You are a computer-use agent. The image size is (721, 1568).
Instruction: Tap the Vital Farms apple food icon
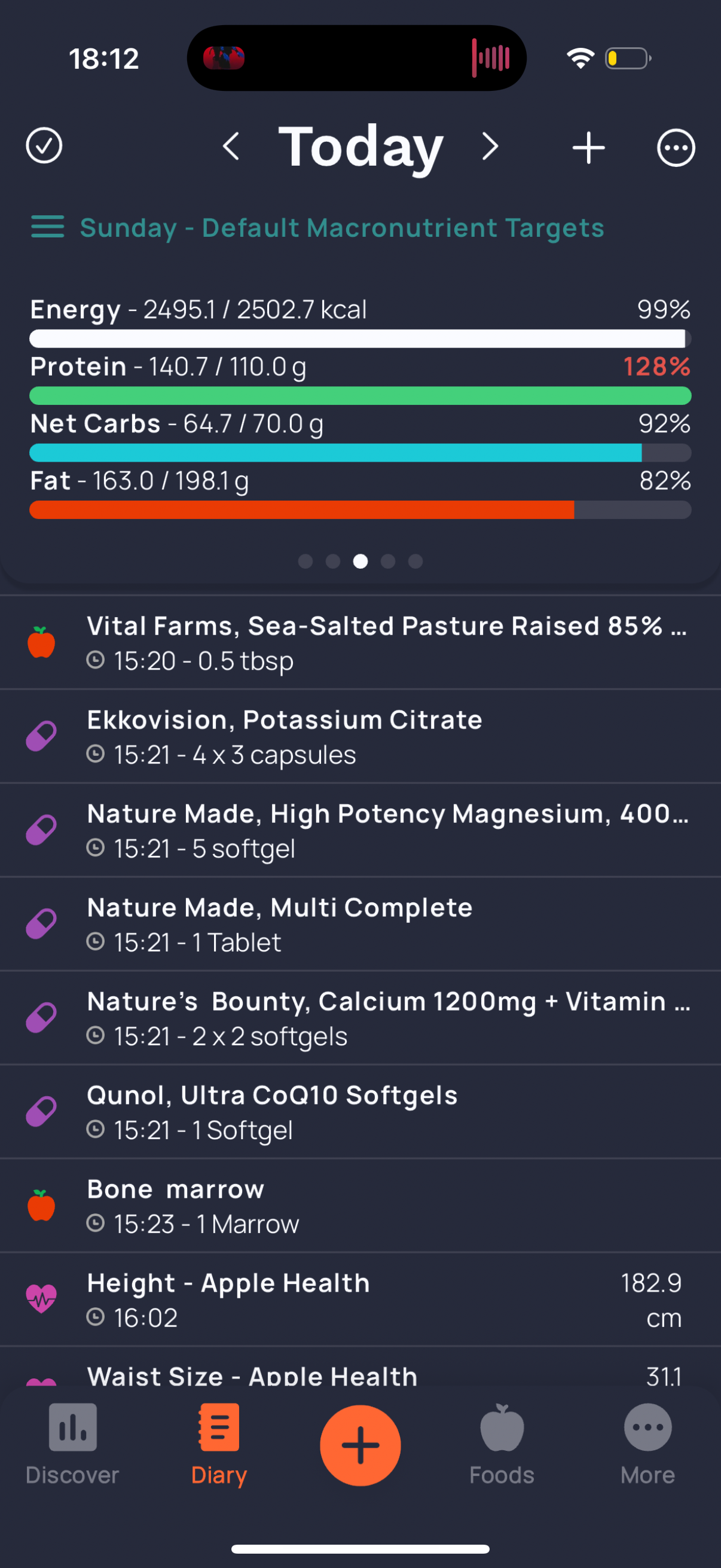tap(41, 642)
